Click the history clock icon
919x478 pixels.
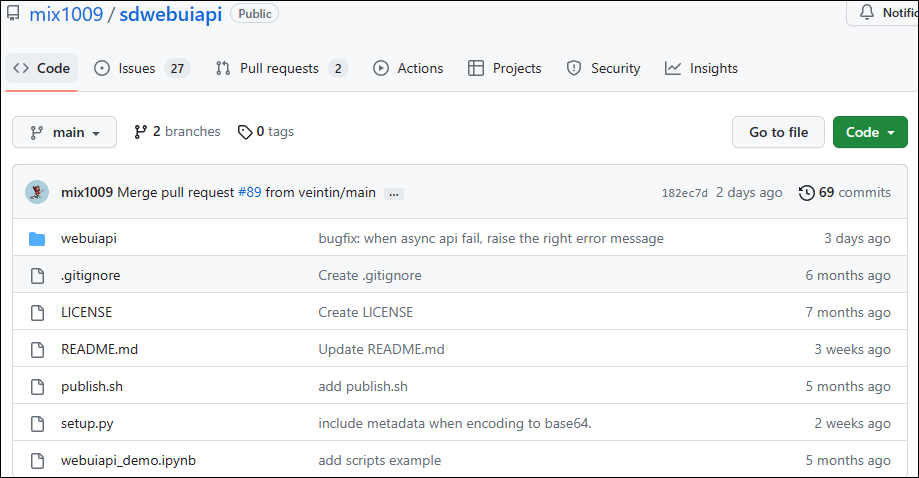coord(806,192)
